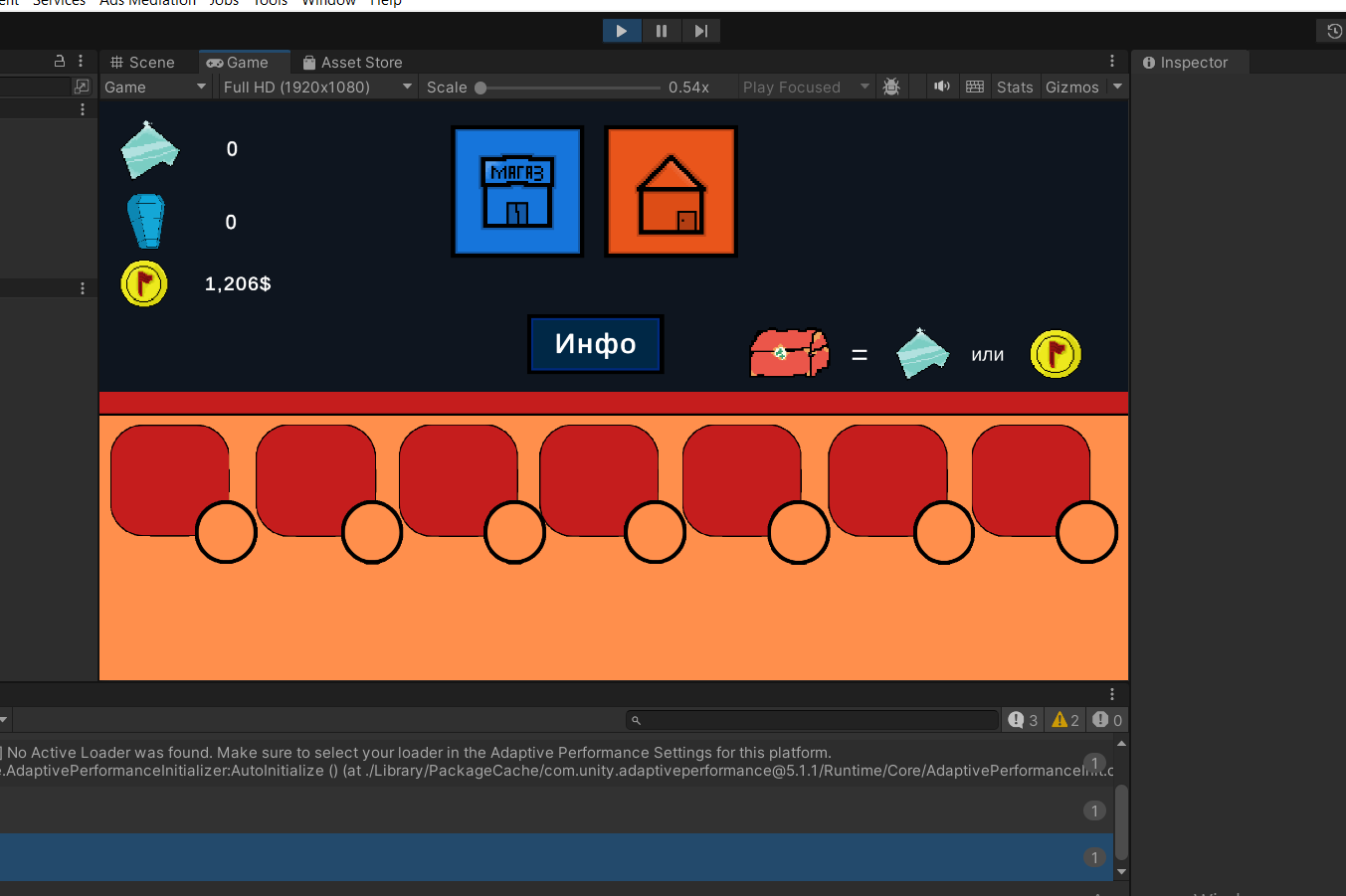Open the undo history icon
This screenshot has height=896, width=1346.
click(1334, 31)
